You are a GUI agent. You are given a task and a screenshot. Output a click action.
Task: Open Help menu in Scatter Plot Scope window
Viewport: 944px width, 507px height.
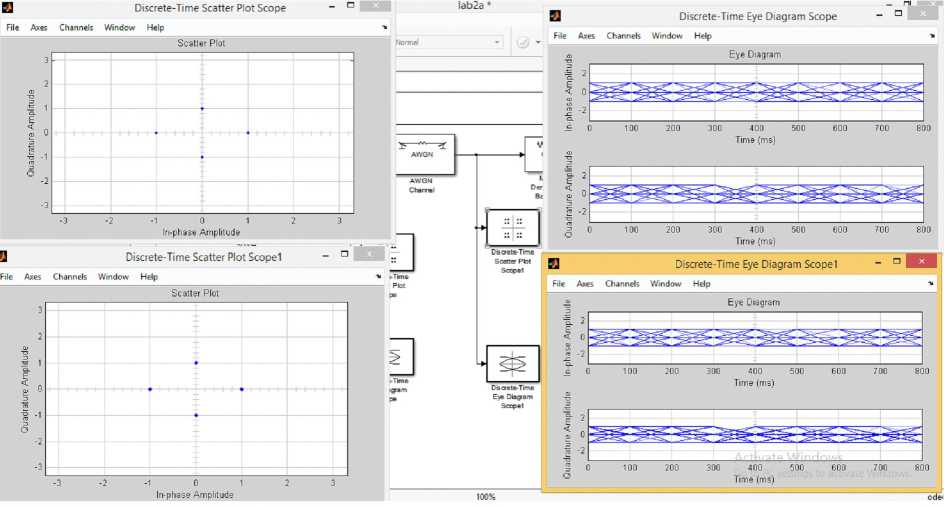[155, 28]
